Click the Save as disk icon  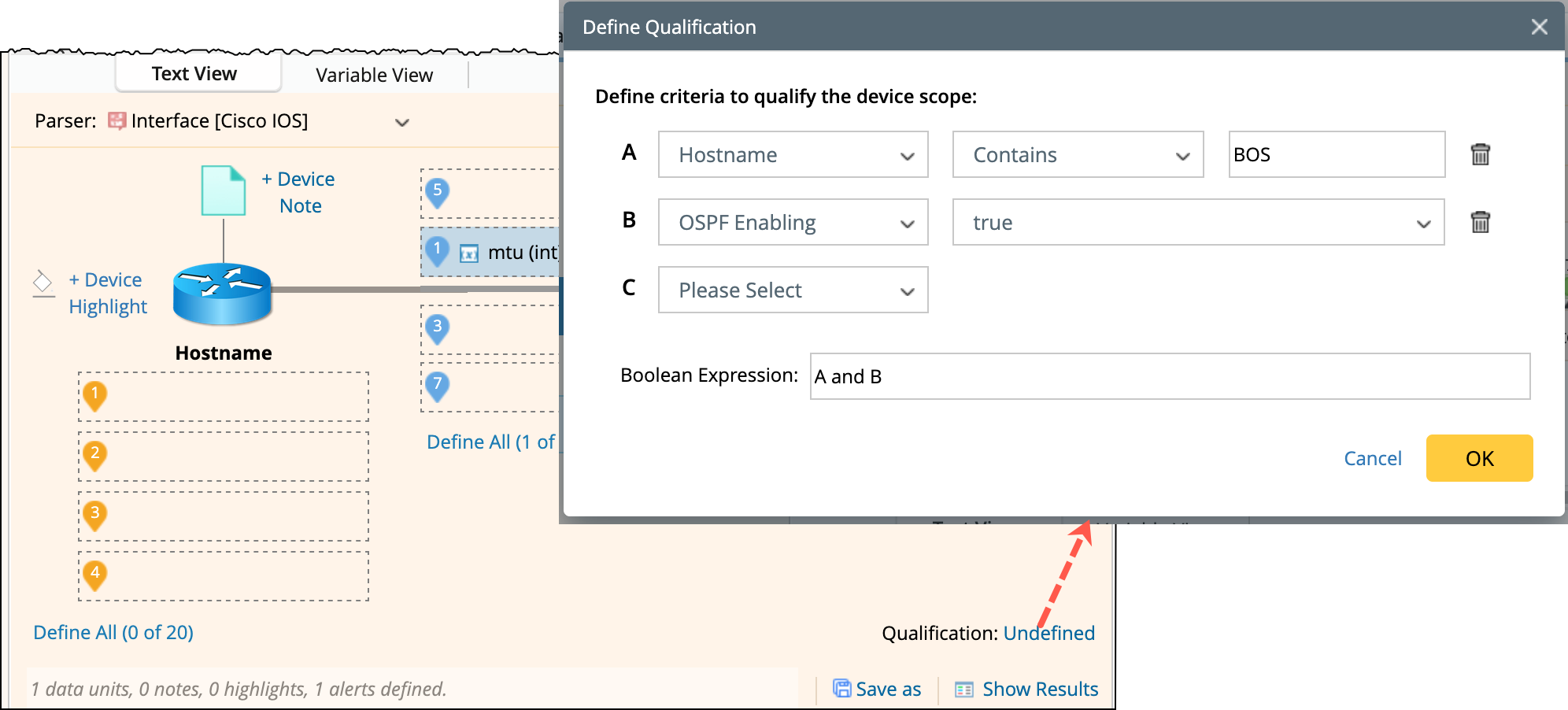[x=841, y=689]
